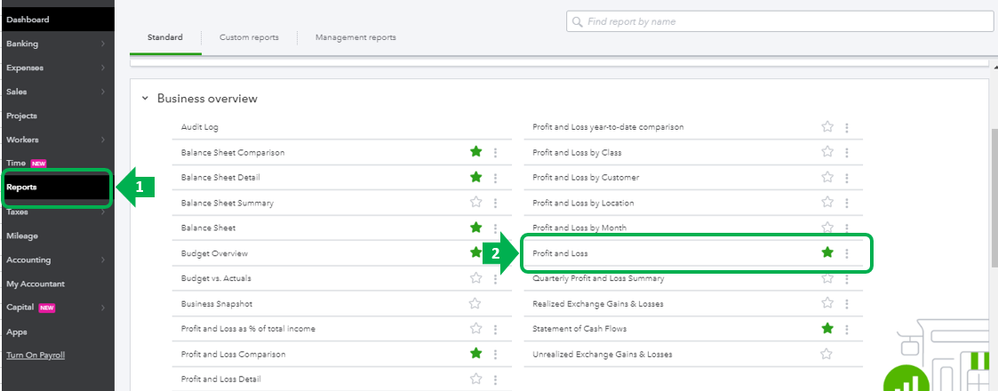Unfavorite the Balance Sheet report star
The height and width of the screenshot is (391, 998).
[475, 227]
